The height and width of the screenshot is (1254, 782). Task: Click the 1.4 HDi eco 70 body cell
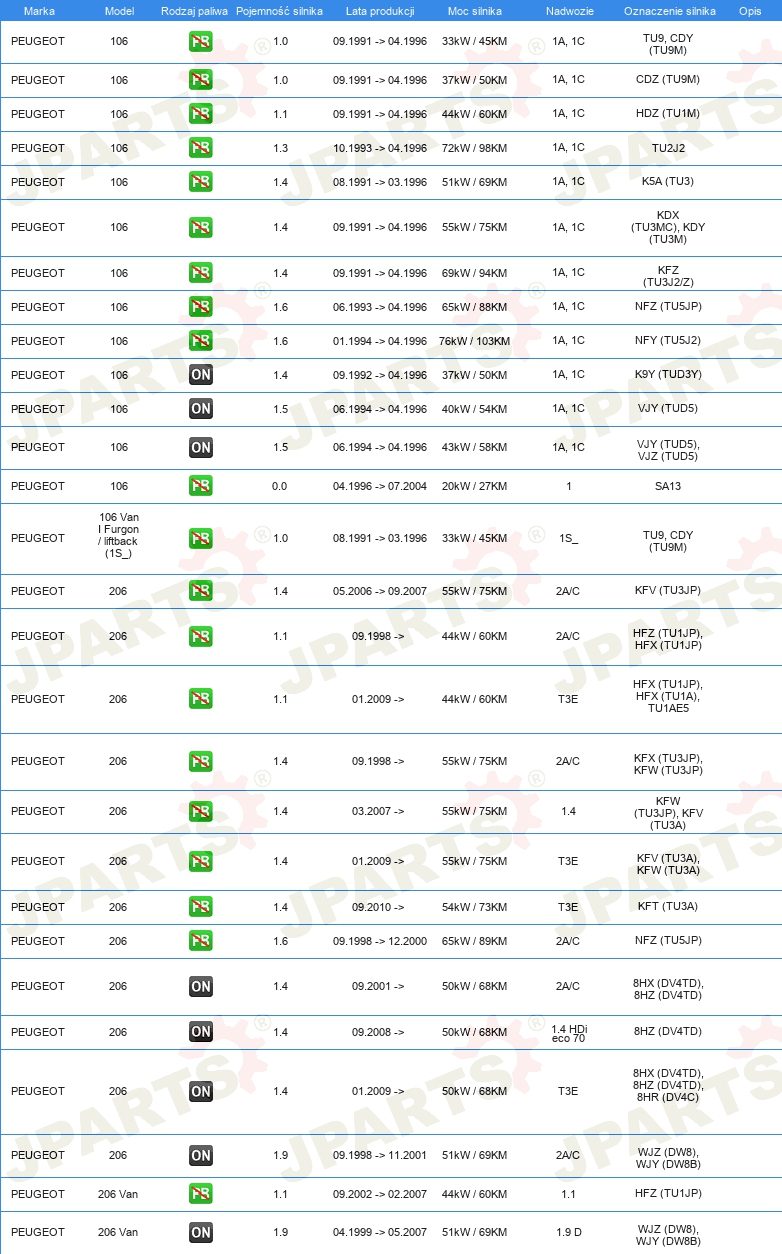(x=568, y=1032)
